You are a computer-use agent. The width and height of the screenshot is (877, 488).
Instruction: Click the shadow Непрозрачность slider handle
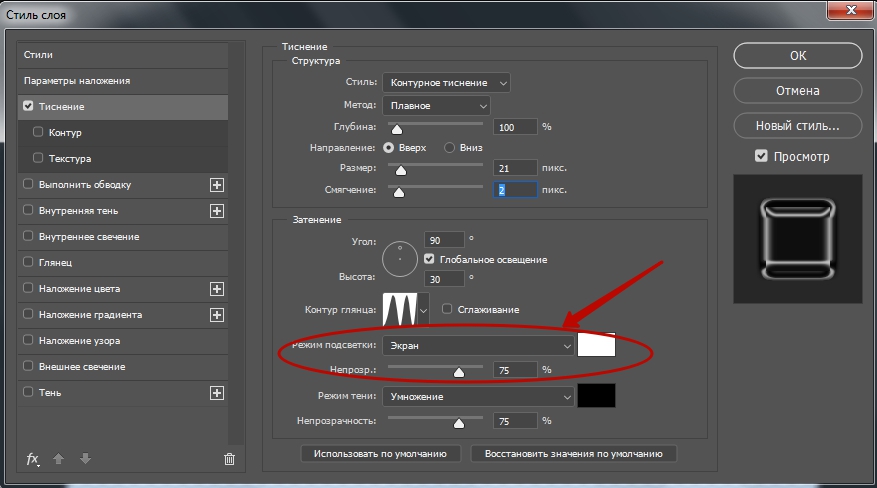click(x=459, y=423)
